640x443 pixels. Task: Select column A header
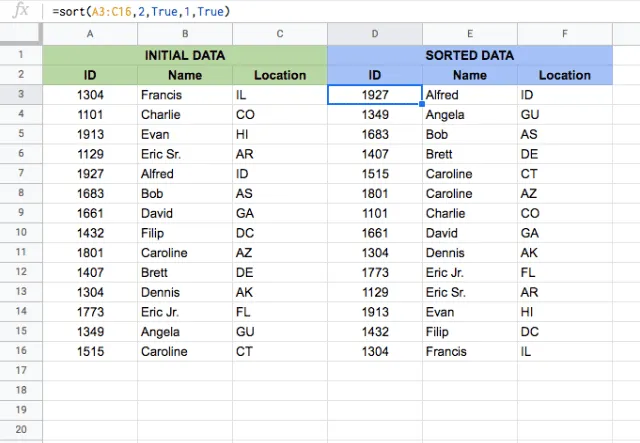click(90, 34)
